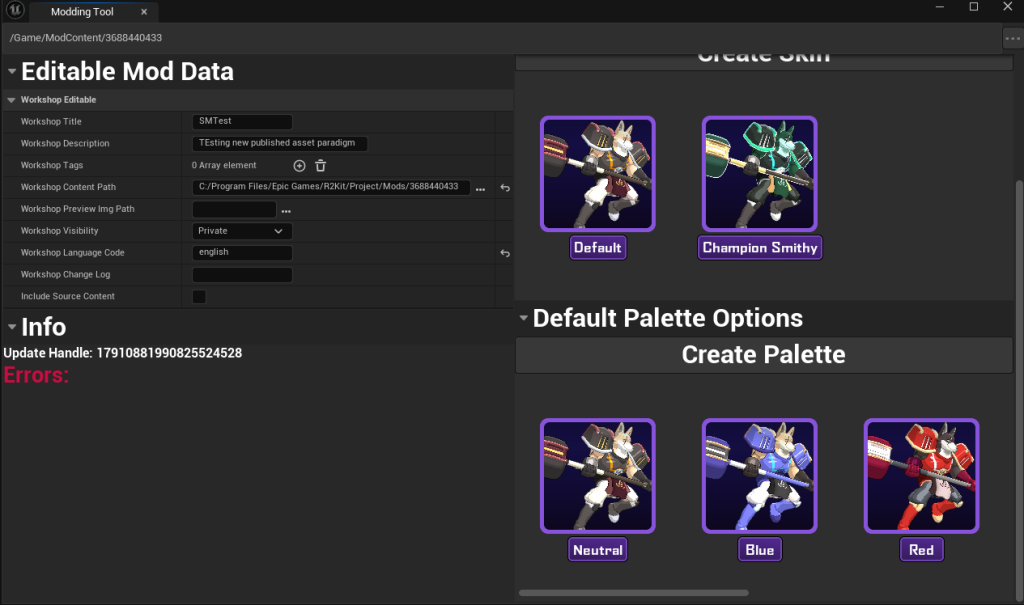Reset the Workshop Content Path to its default
The image size is (1024, 605).
pos(505,188)
